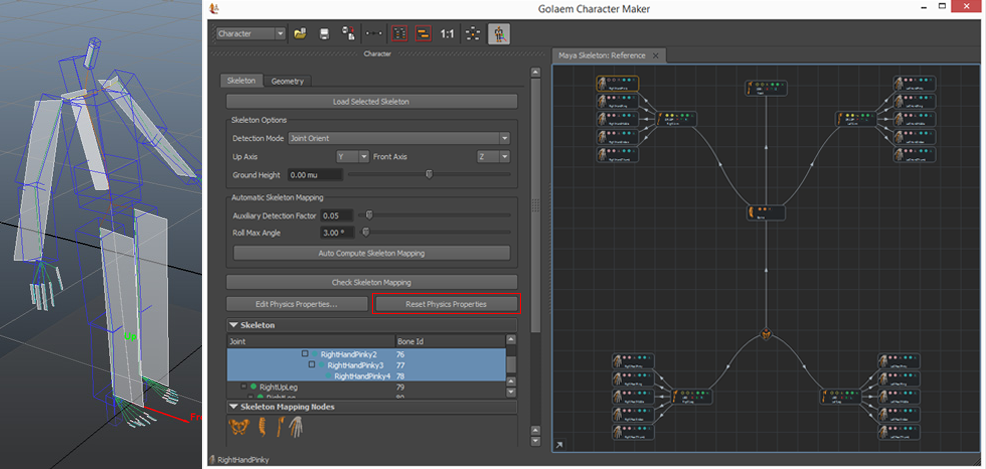Click Reset Physics Properties button
The image size is (986, 469).
tap(446, 303)
